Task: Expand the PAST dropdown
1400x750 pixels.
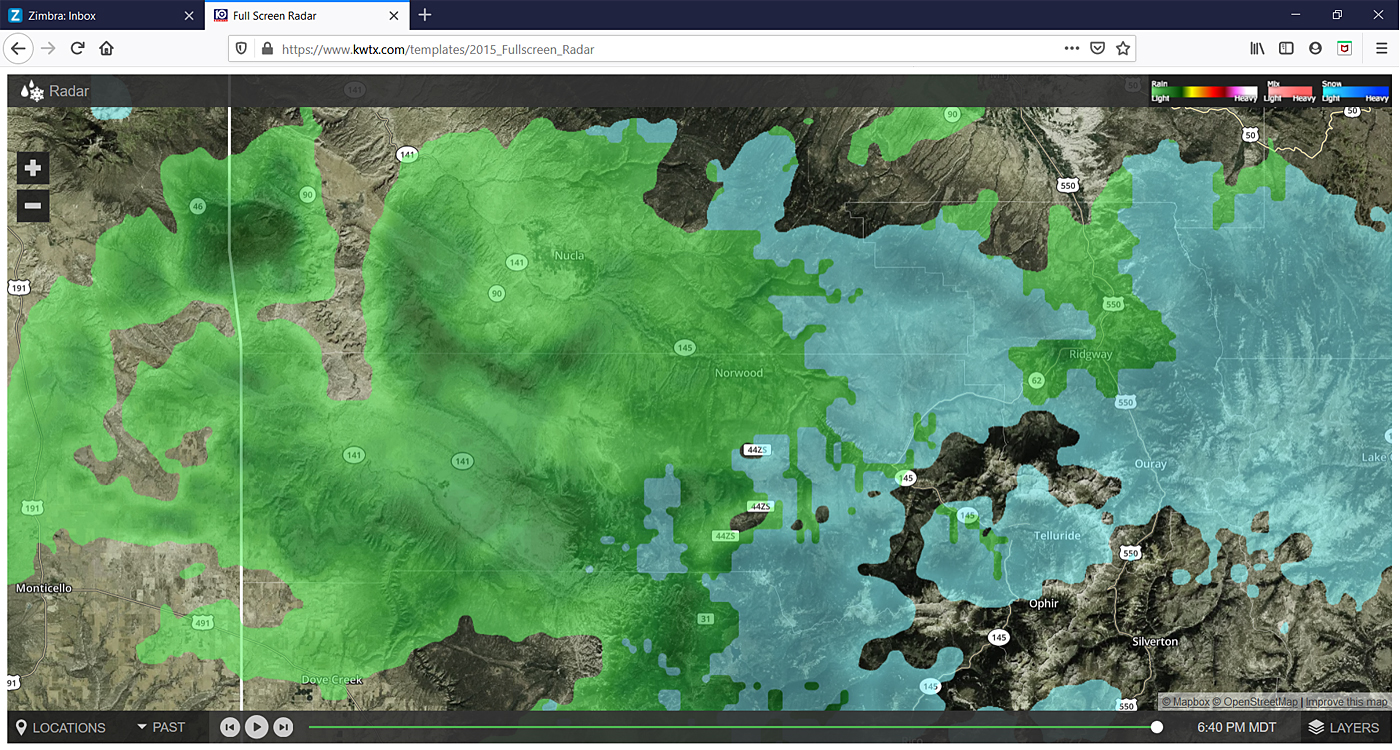Action: point(161,727)
